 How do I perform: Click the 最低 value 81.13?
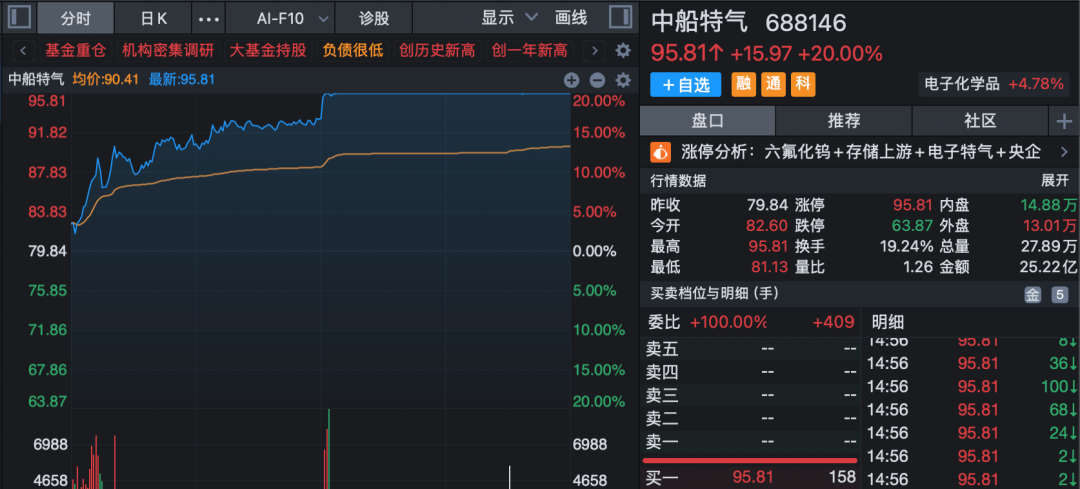click(x=767, y=267)
